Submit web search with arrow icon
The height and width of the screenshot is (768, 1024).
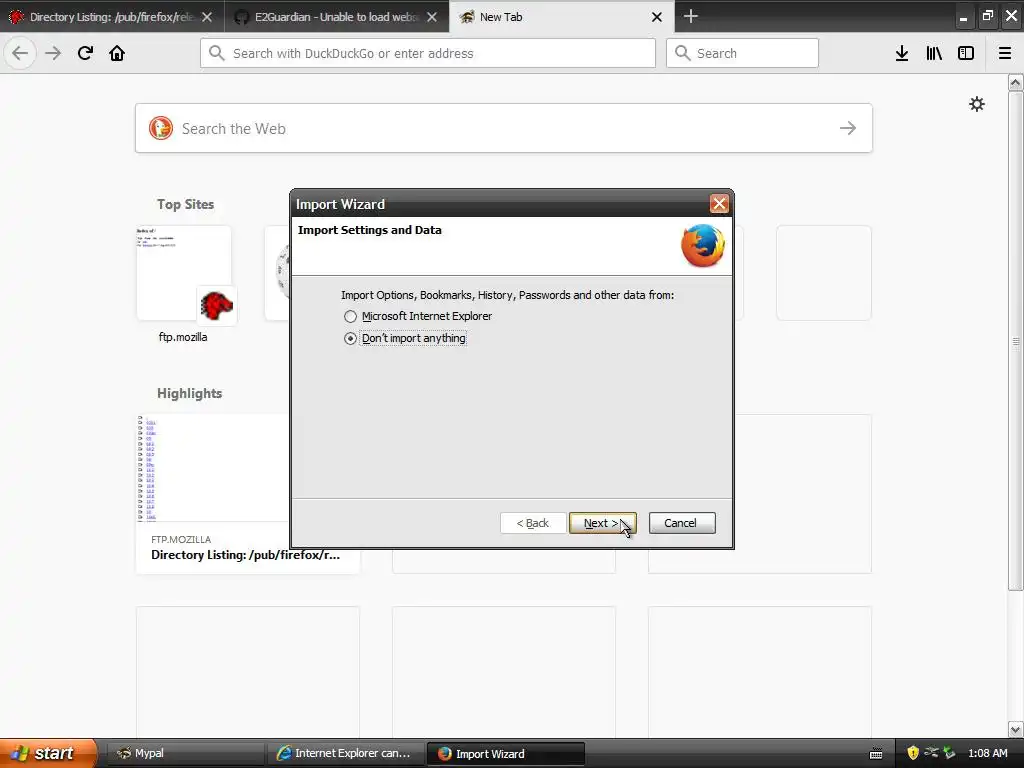[848, 128]
